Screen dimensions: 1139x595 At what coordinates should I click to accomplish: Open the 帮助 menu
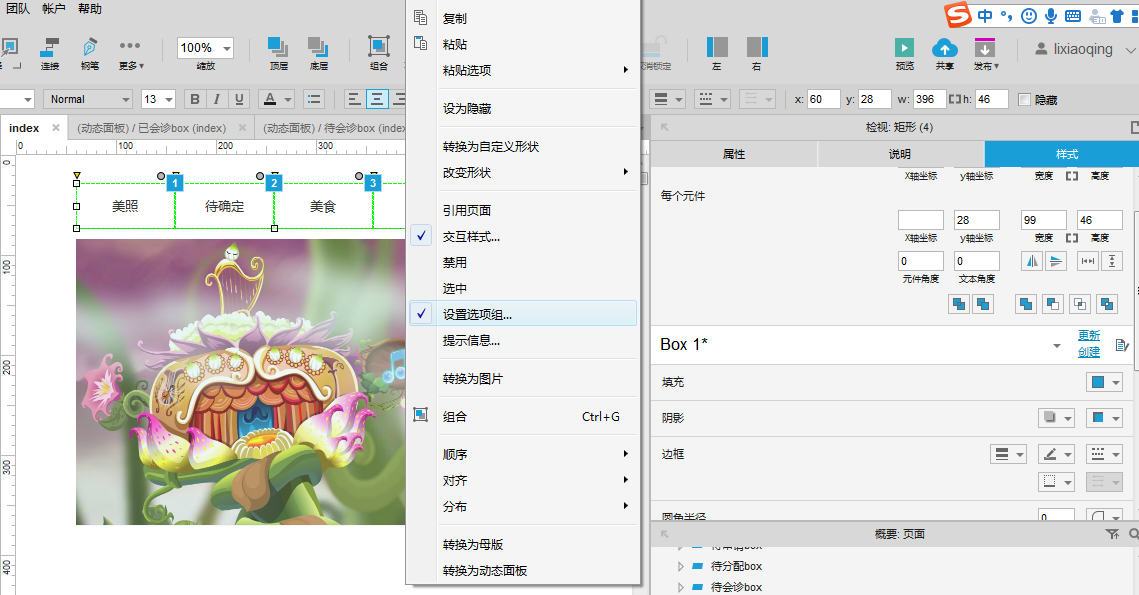(x=90, y=9)
